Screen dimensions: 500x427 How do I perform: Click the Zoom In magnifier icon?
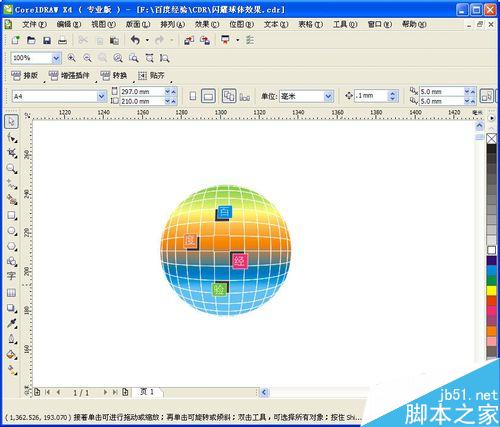pyautogui.click(x=71, y=58)
